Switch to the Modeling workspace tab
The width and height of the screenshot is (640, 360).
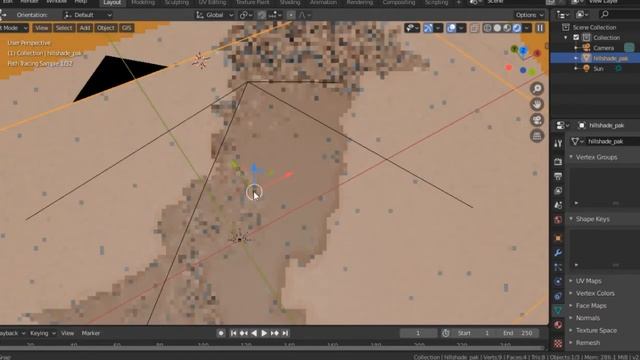coord(143,3)
